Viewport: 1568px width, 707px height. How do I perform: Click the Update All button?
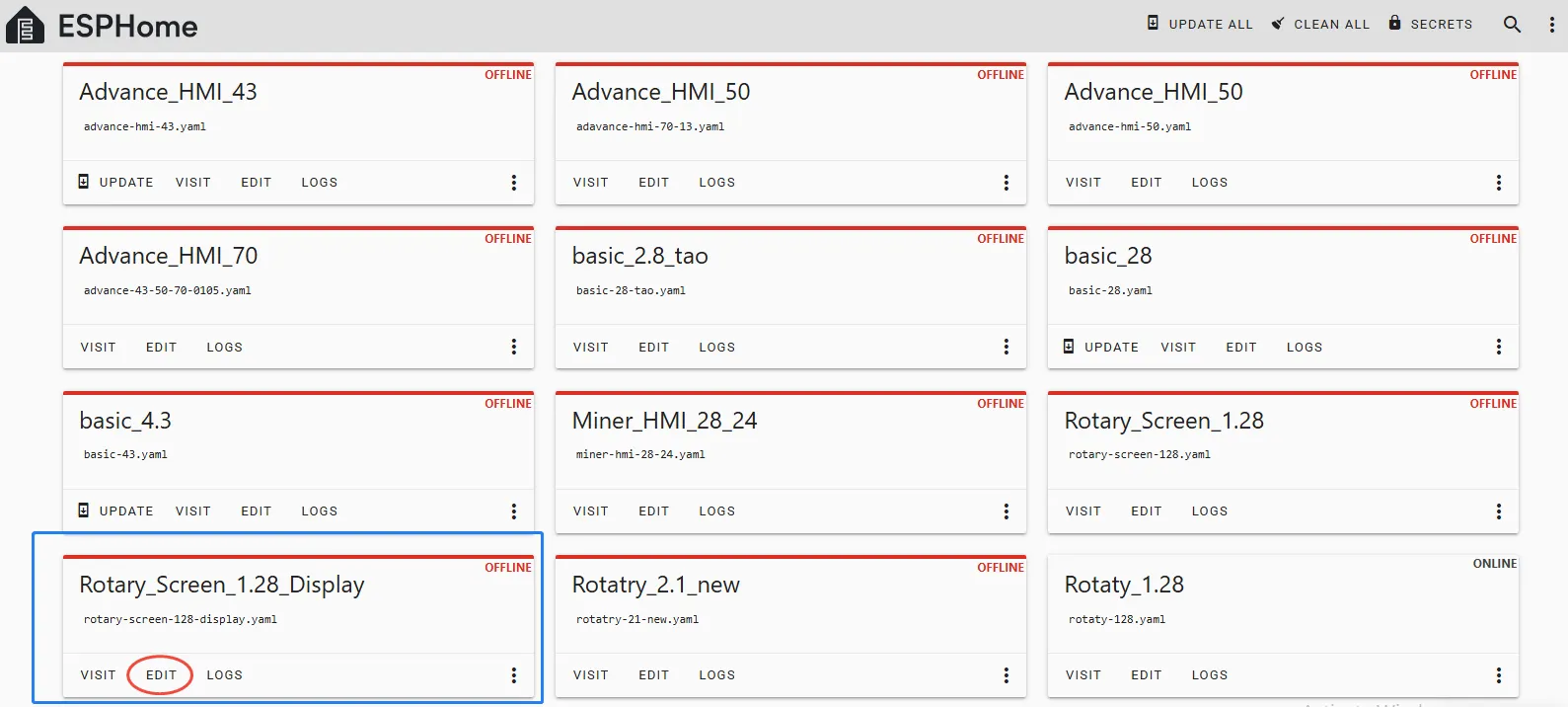(x=1200, y=24)
